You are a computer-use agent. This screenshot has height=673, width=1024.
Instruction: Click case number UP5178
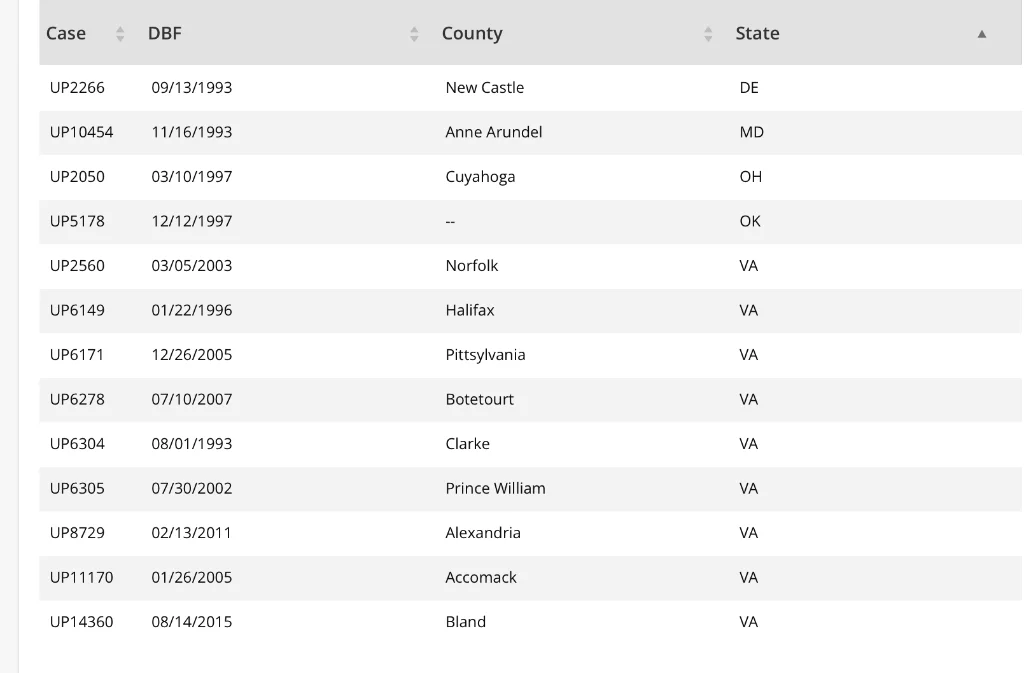77,221
